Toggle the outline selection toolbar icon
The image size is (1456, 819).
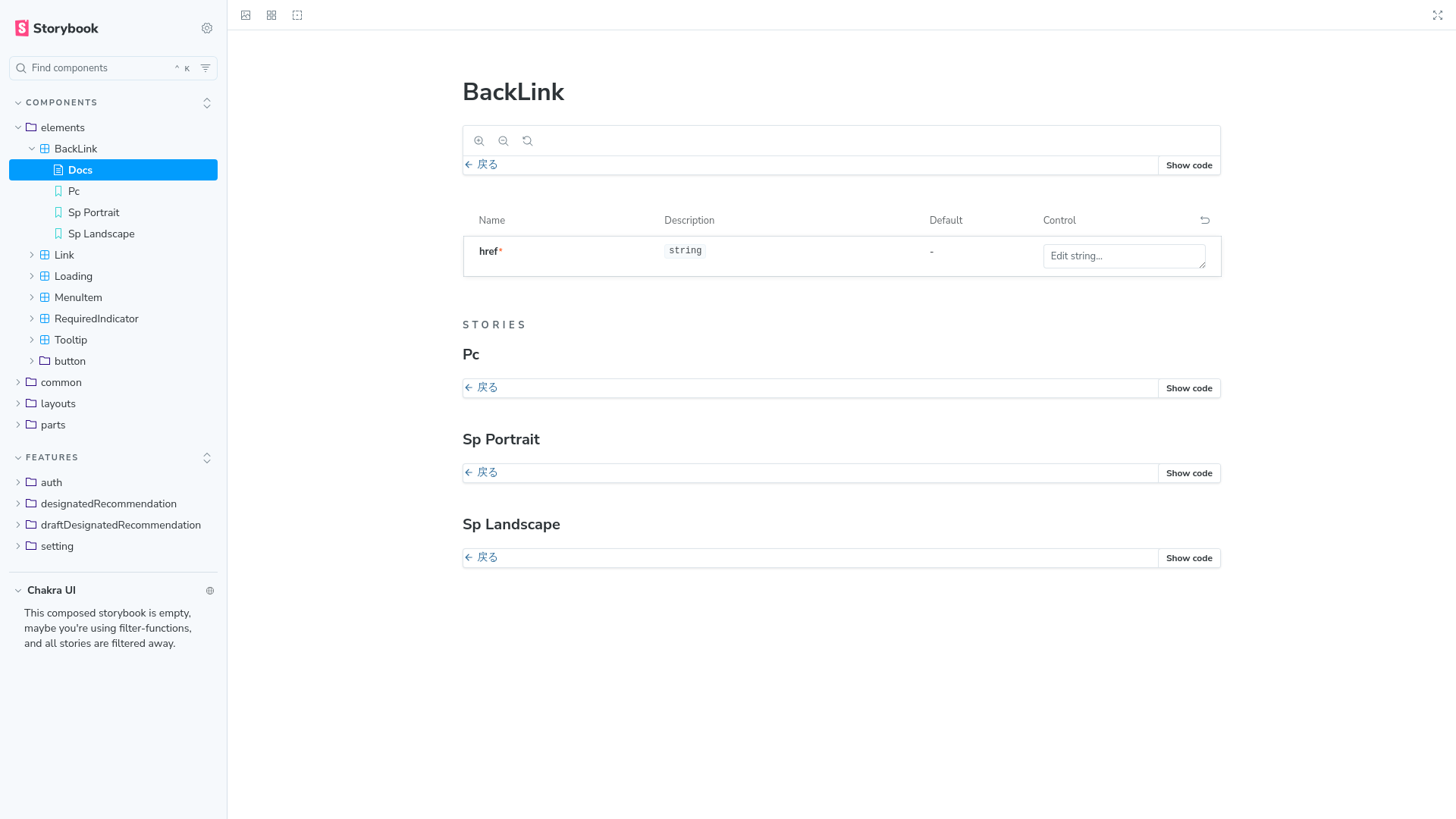click(x=297, y=15)
